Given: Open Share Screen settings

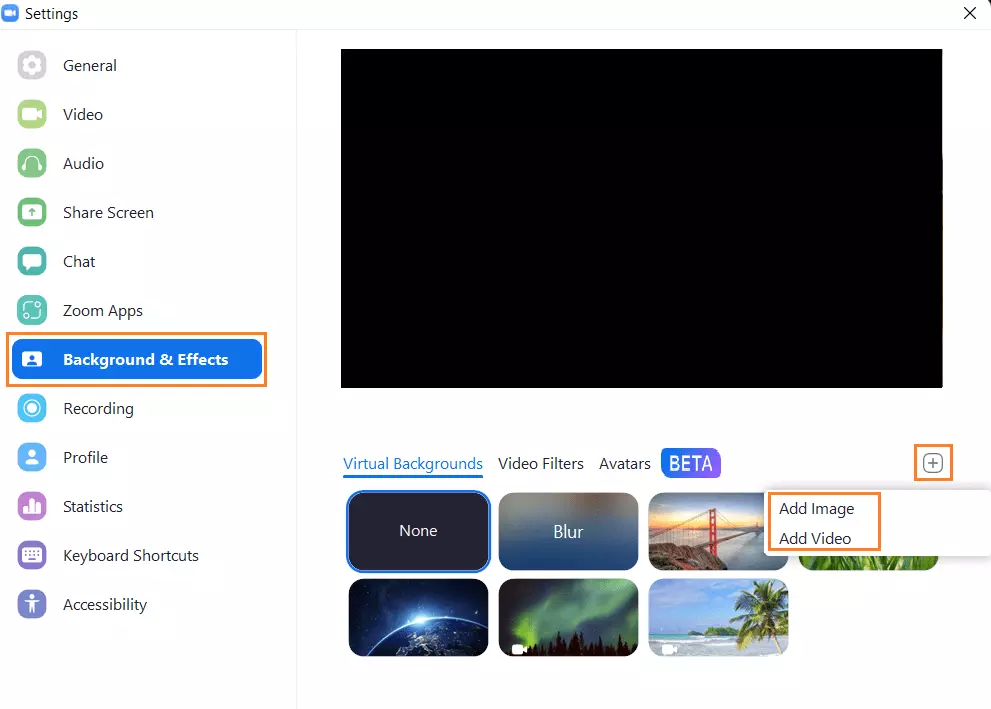Looking at the screenshot, I should (106, 212).
